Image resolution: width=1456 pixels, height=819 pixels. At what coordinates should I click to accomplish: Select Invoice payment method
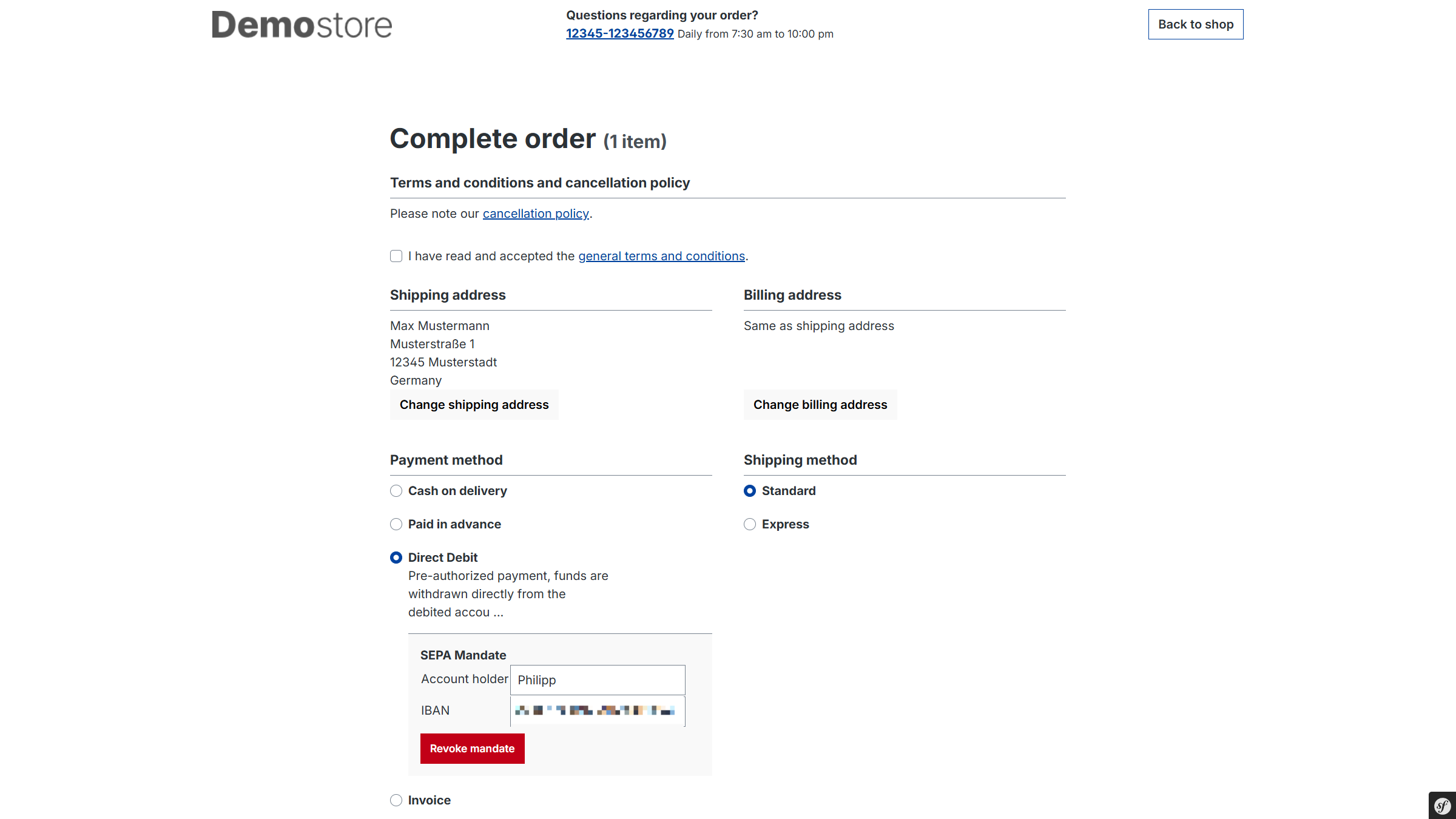[x=396, y=800]
